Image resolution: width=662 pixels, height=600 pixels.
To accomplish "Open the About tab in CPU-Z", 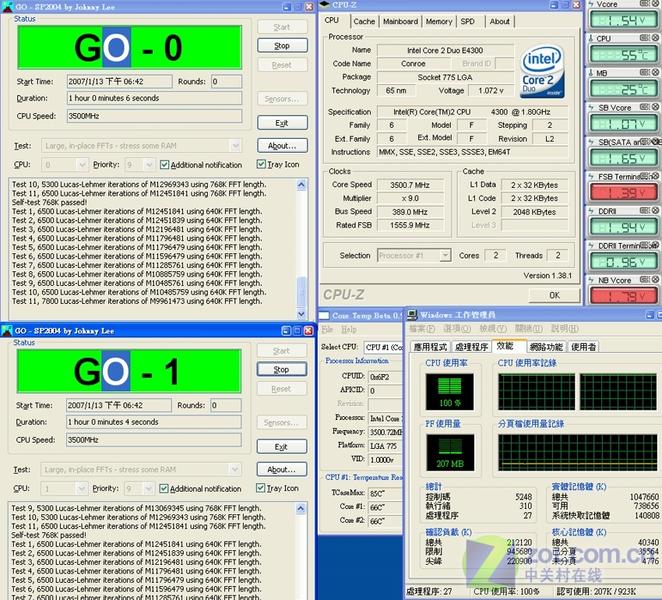I will tap(500, 22).
